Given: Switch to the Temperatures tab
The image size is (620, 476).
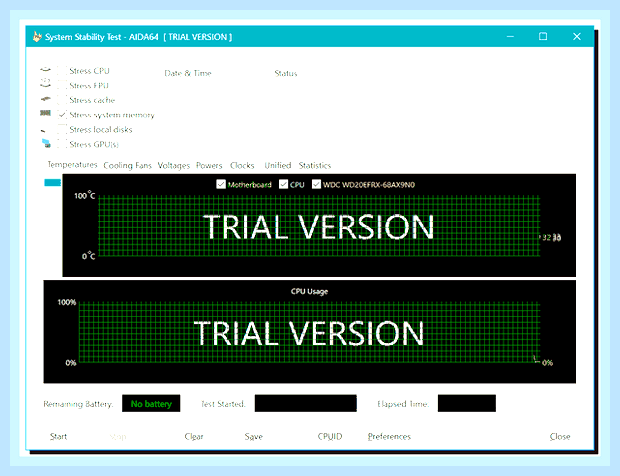Looking at the screenshot, I should pyautogui.click(x=72, y=164).
